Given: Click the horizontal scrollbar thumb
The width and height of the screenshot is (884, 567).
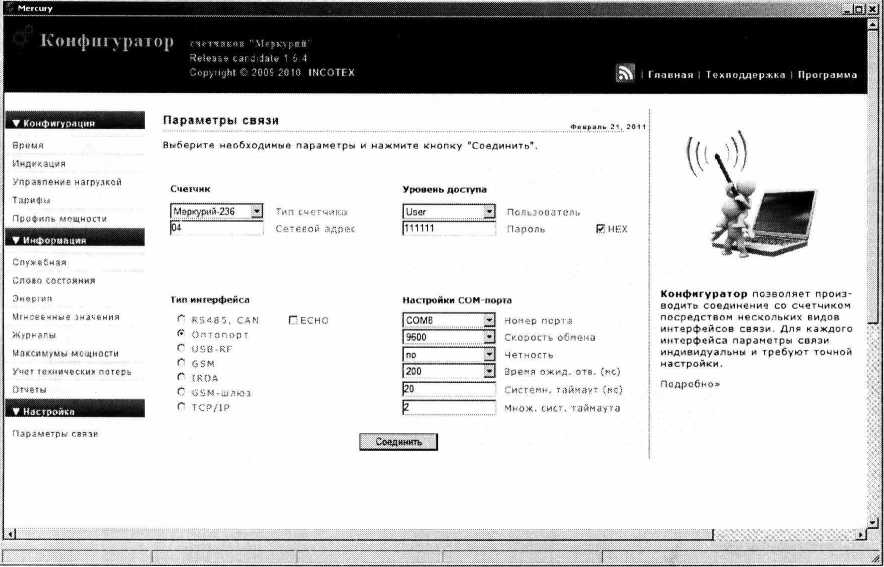Looking at the screenshot, I should [364, 533].
